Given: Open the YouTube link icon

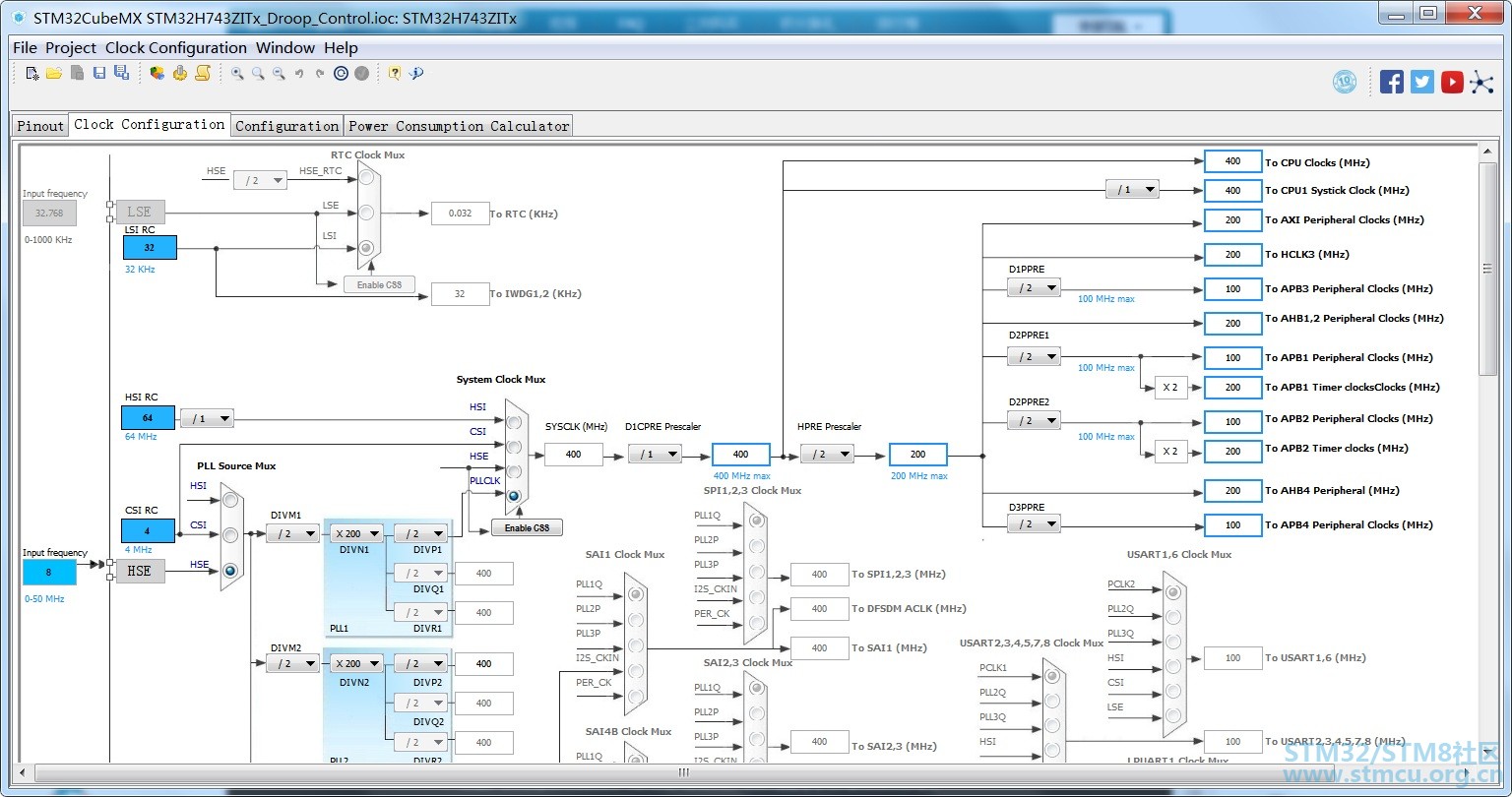Looking at the screenshot, I should pyautogui.click(x=1452, y=82).
